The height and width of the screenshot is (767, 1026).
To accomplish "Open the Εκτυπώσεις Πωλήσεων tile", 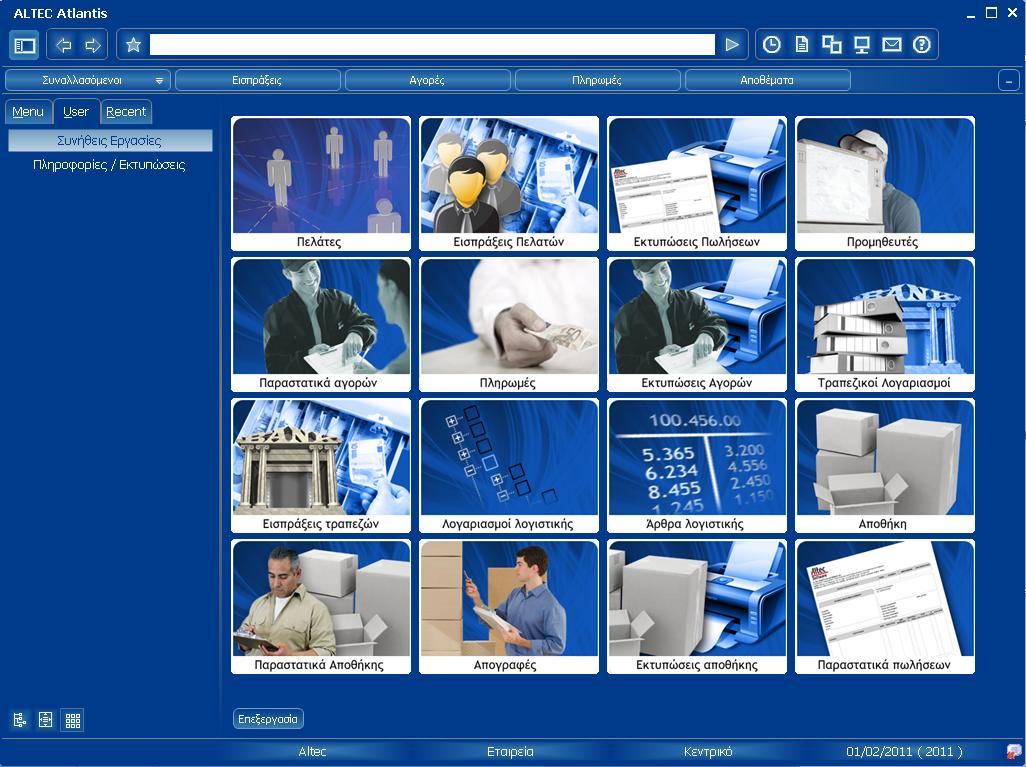I will [697, 184].
